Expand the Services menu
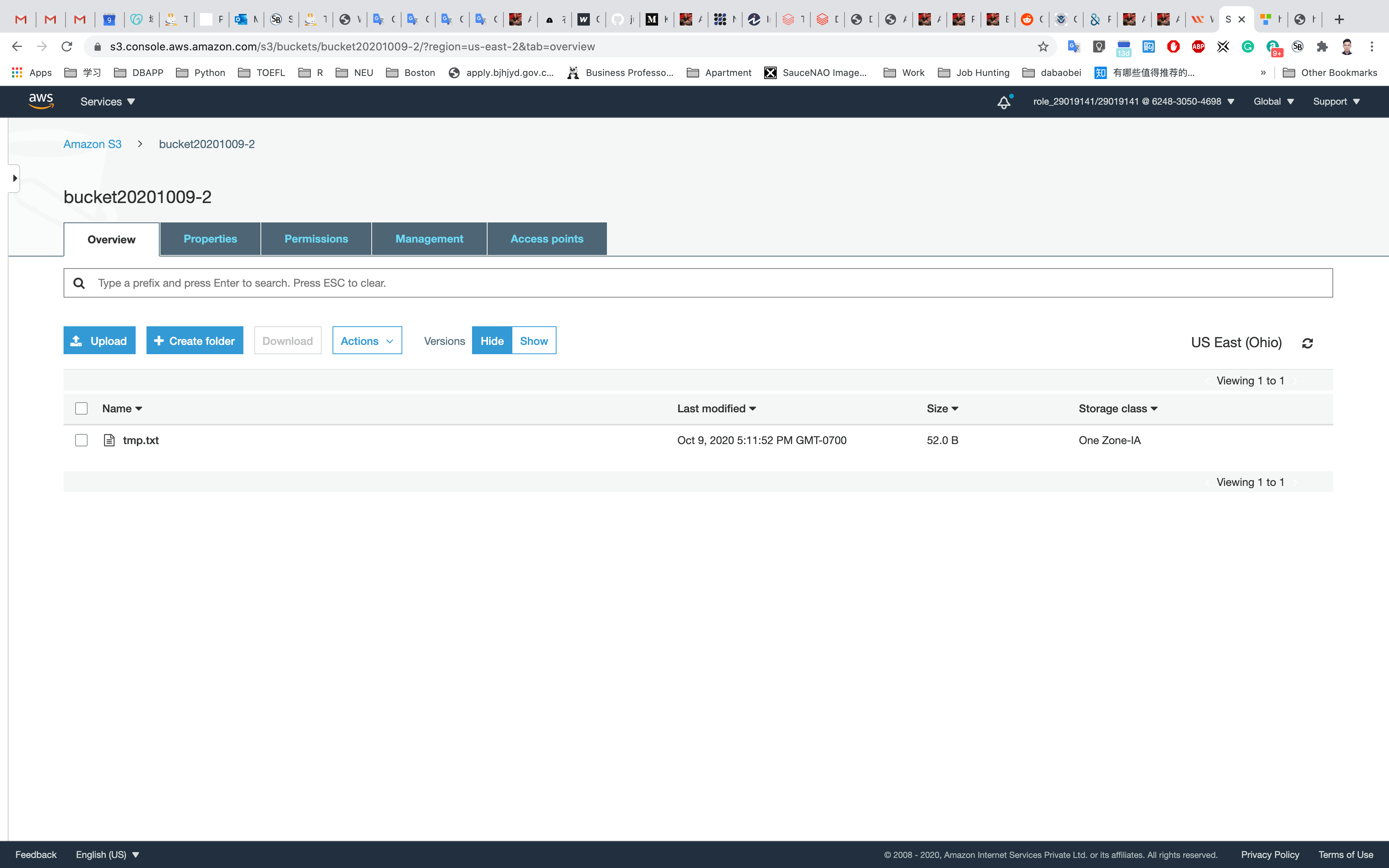 [107, 102]
